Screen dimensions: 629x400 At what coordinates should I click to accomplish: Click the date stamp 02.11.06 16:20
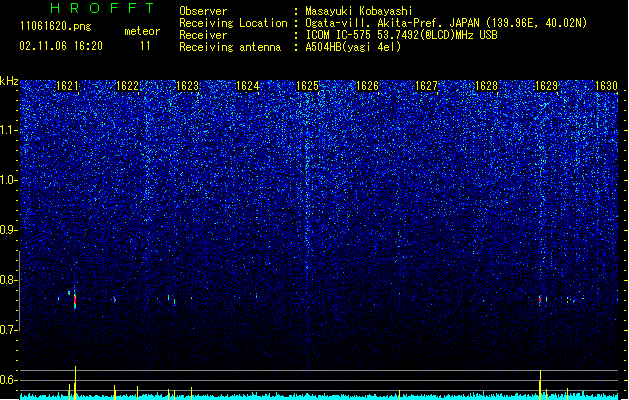coord(61,46)
